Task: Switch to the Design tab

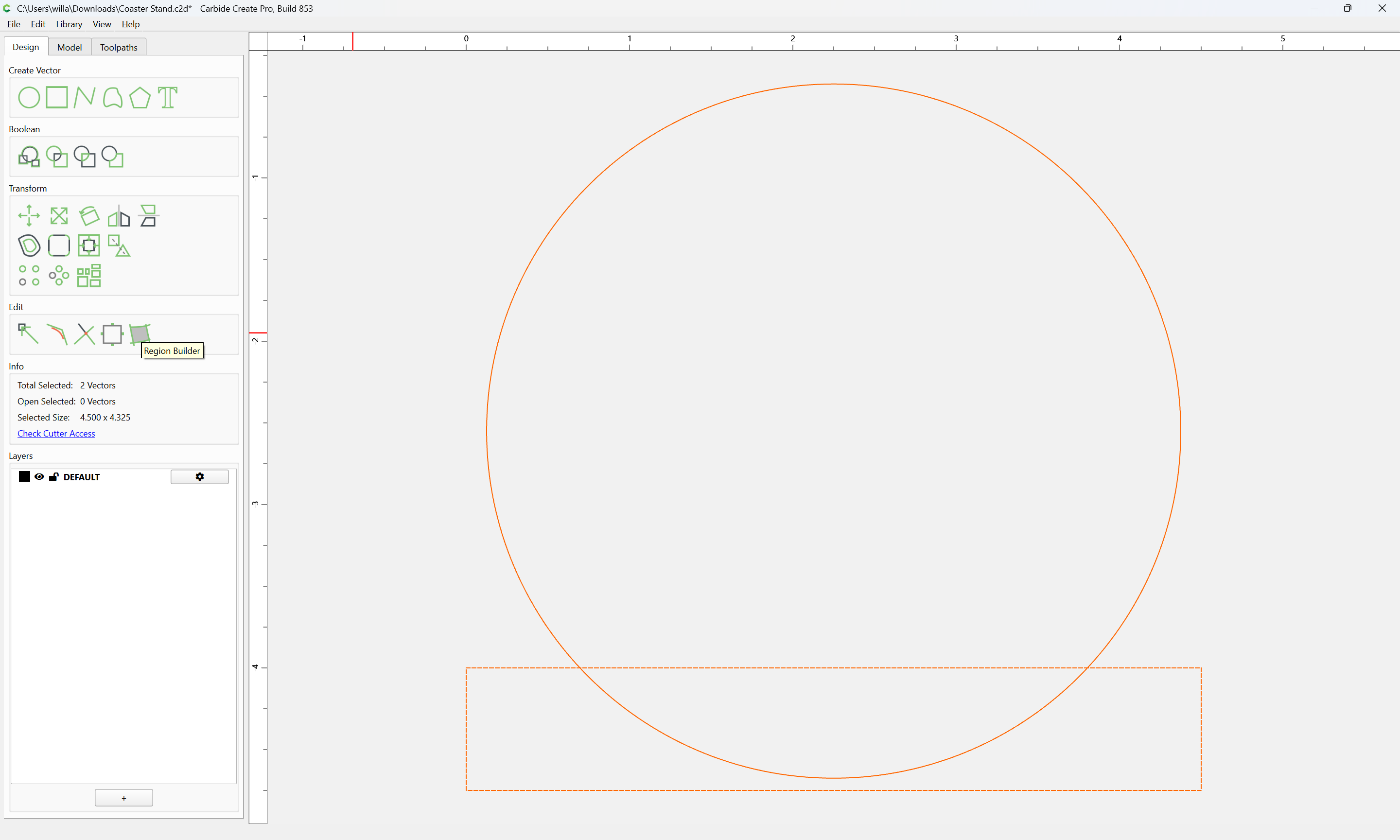Action: coord(26,47)
